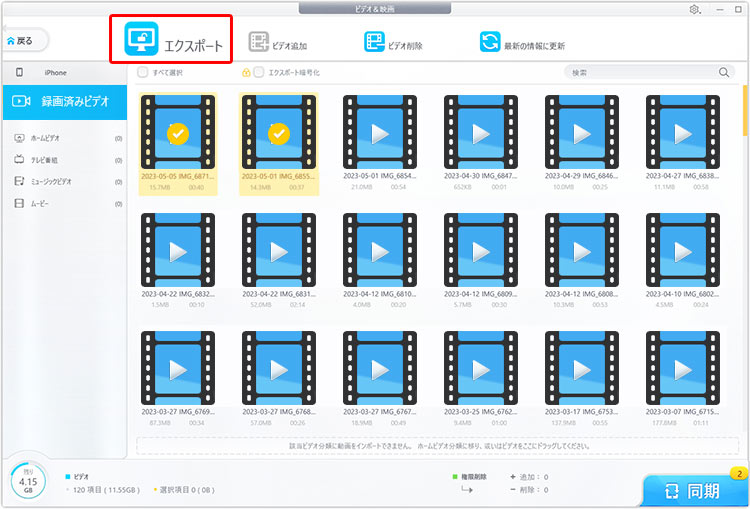
Task: Click the ビデオ削除 (Delete video) icon
Action: (x=374, y=42)
